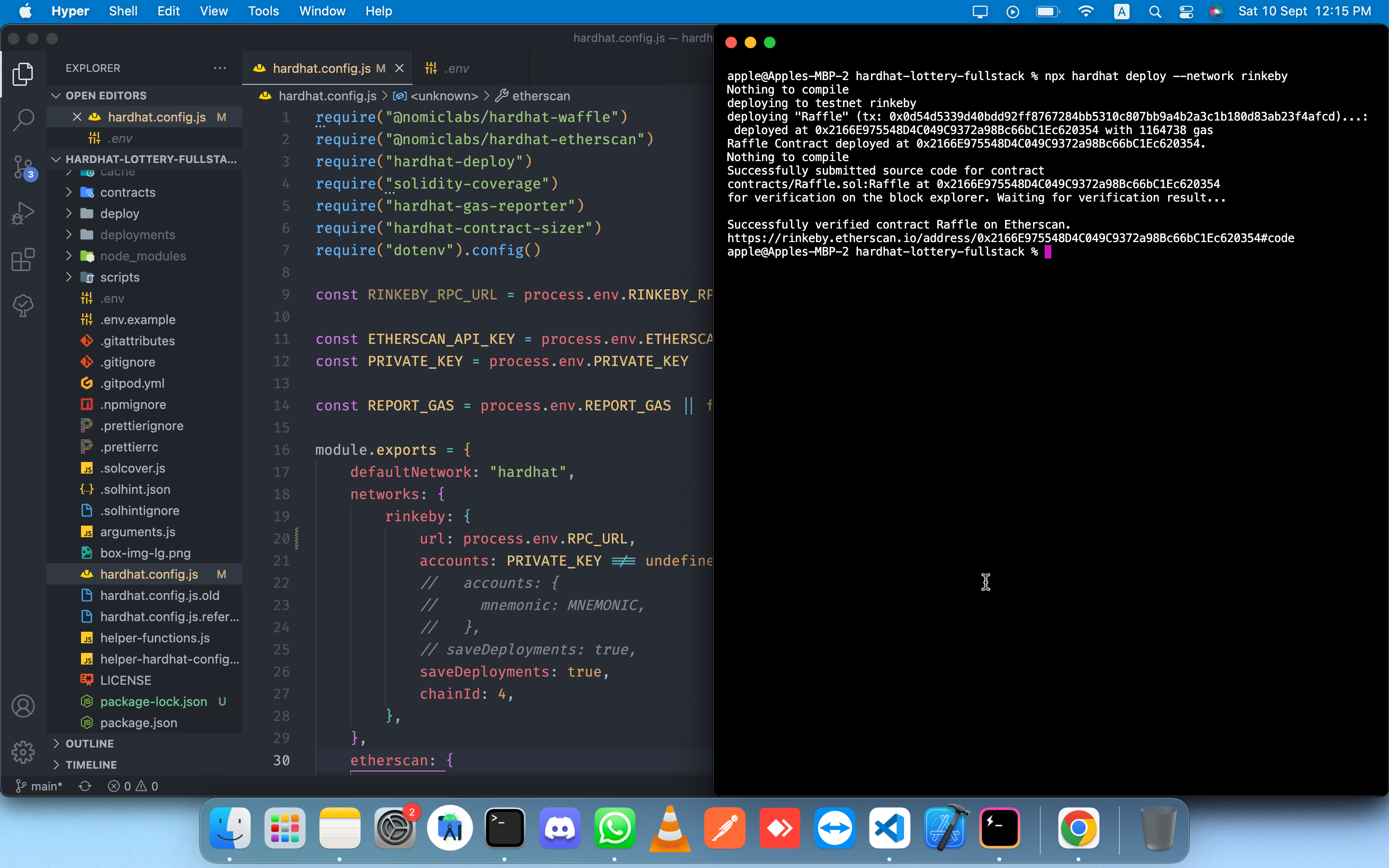1389x868 pixels.
Task: Open Source Control view with 3 changes
Action: [23, 168]
